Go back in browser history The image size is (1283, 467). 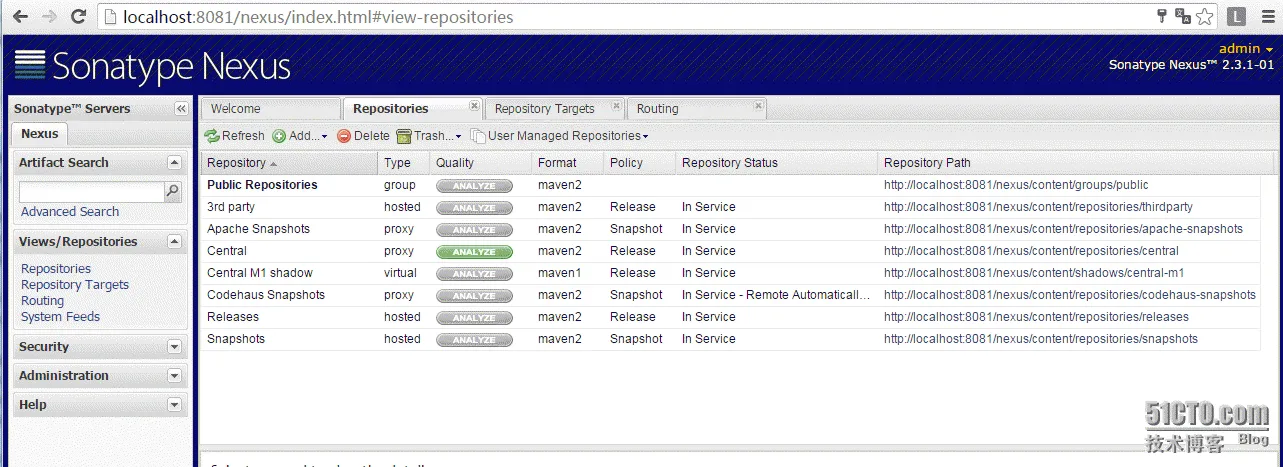[19, 17]
